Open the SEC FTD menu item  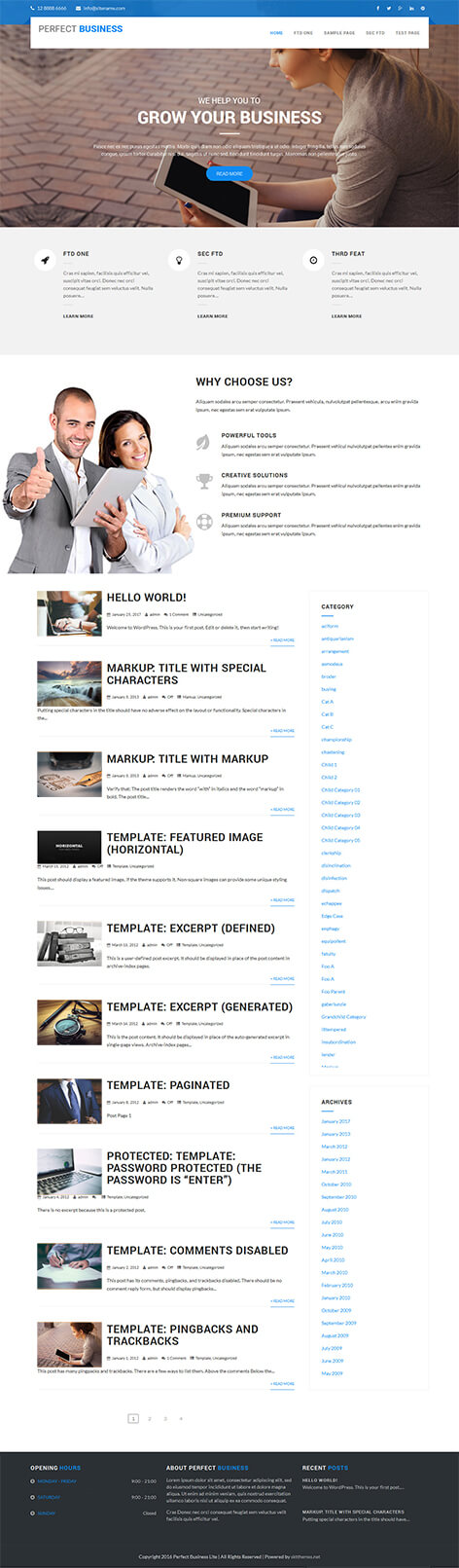[375, 32]
